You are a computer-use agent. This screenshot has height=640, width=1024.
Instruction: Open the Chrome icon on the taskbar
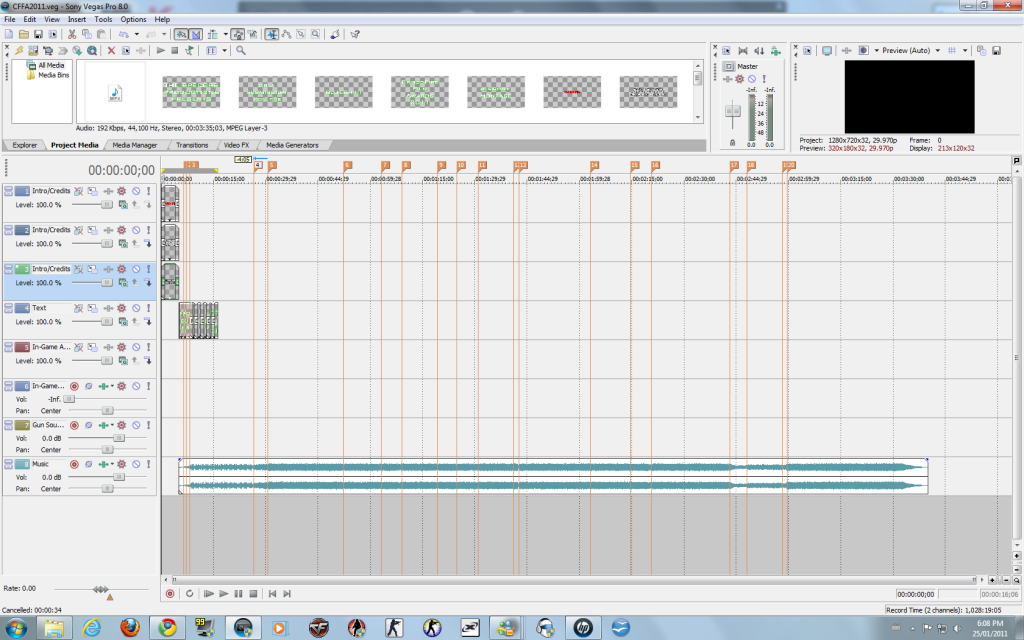pyautogui.click(x=167, y=627)
